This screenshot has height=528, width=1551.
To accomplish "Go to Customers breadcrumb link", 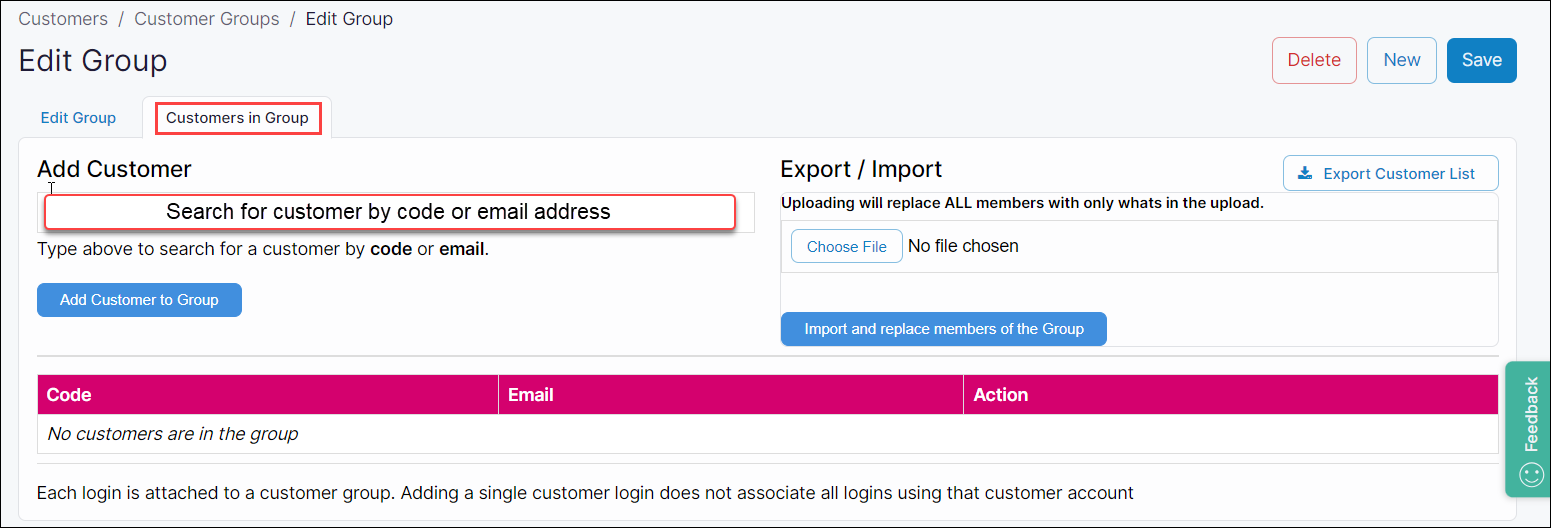I will (x=63, y=19).
